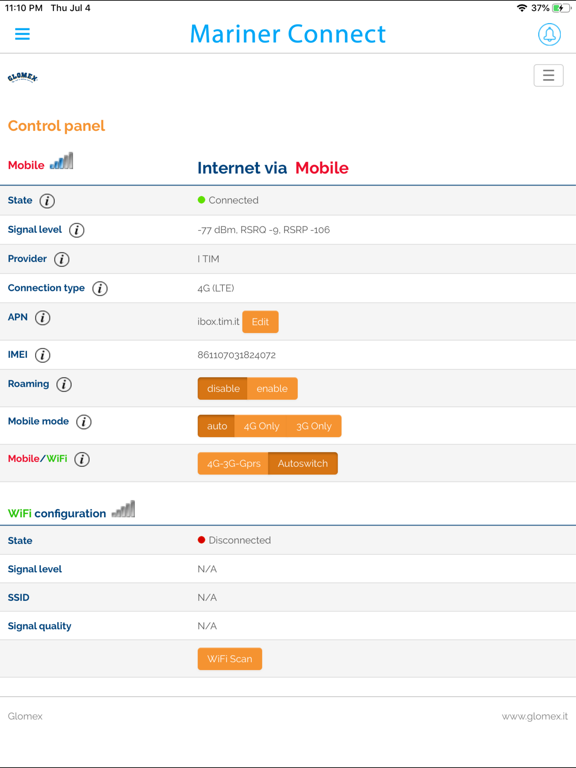
Task: Click the Glomex footer text
Action: click(x=25, y=717)
